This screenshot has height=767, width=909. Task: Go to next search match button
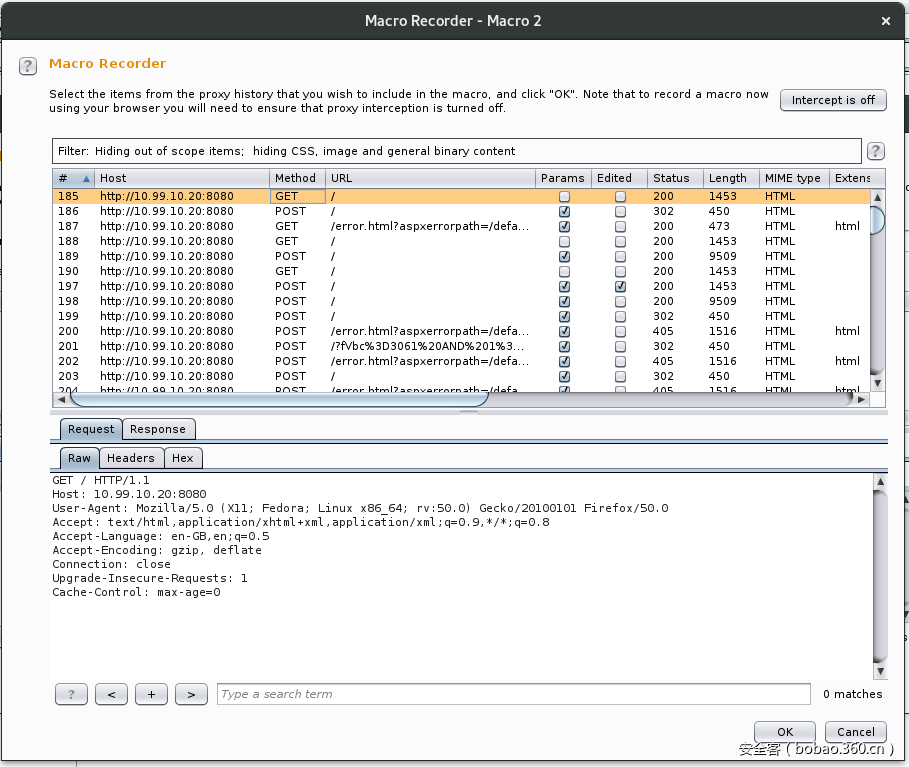point(191,694)
